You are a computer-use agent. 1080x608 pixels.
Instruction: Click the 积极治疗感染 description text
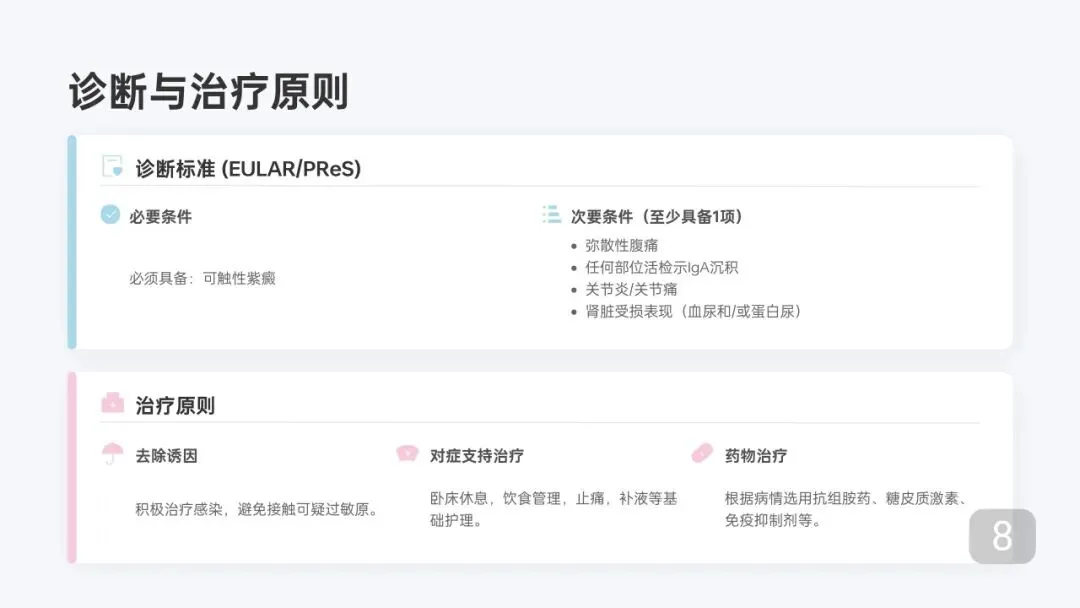258,509
